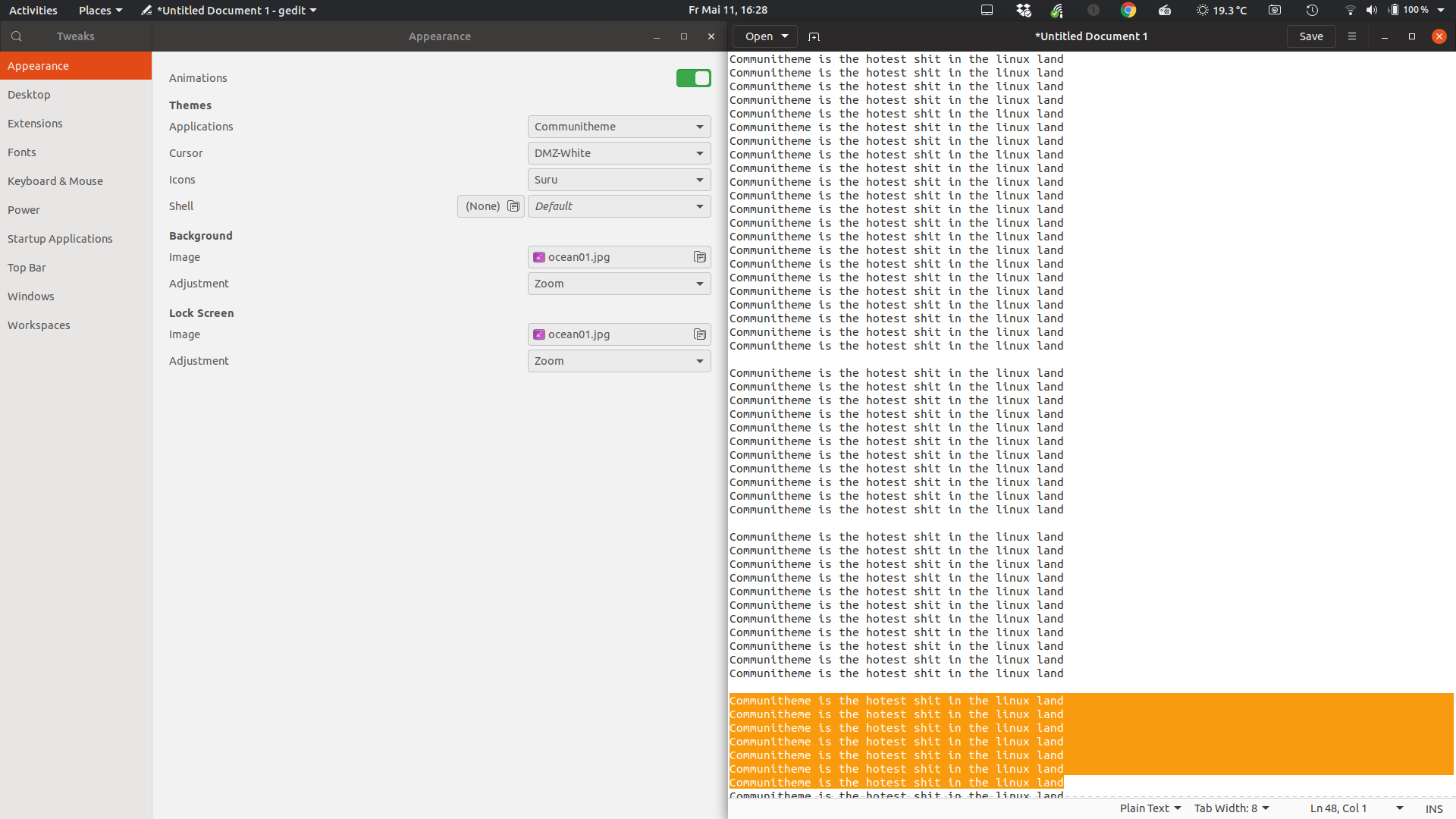1456x819 pixels.
Task: Place the cursor in the highlighted text block
Action: tap(895, 742)
